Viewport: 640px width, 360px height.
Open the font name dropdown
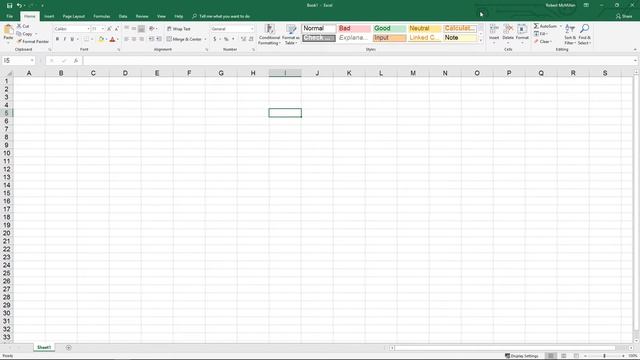[x=88, y=29]
